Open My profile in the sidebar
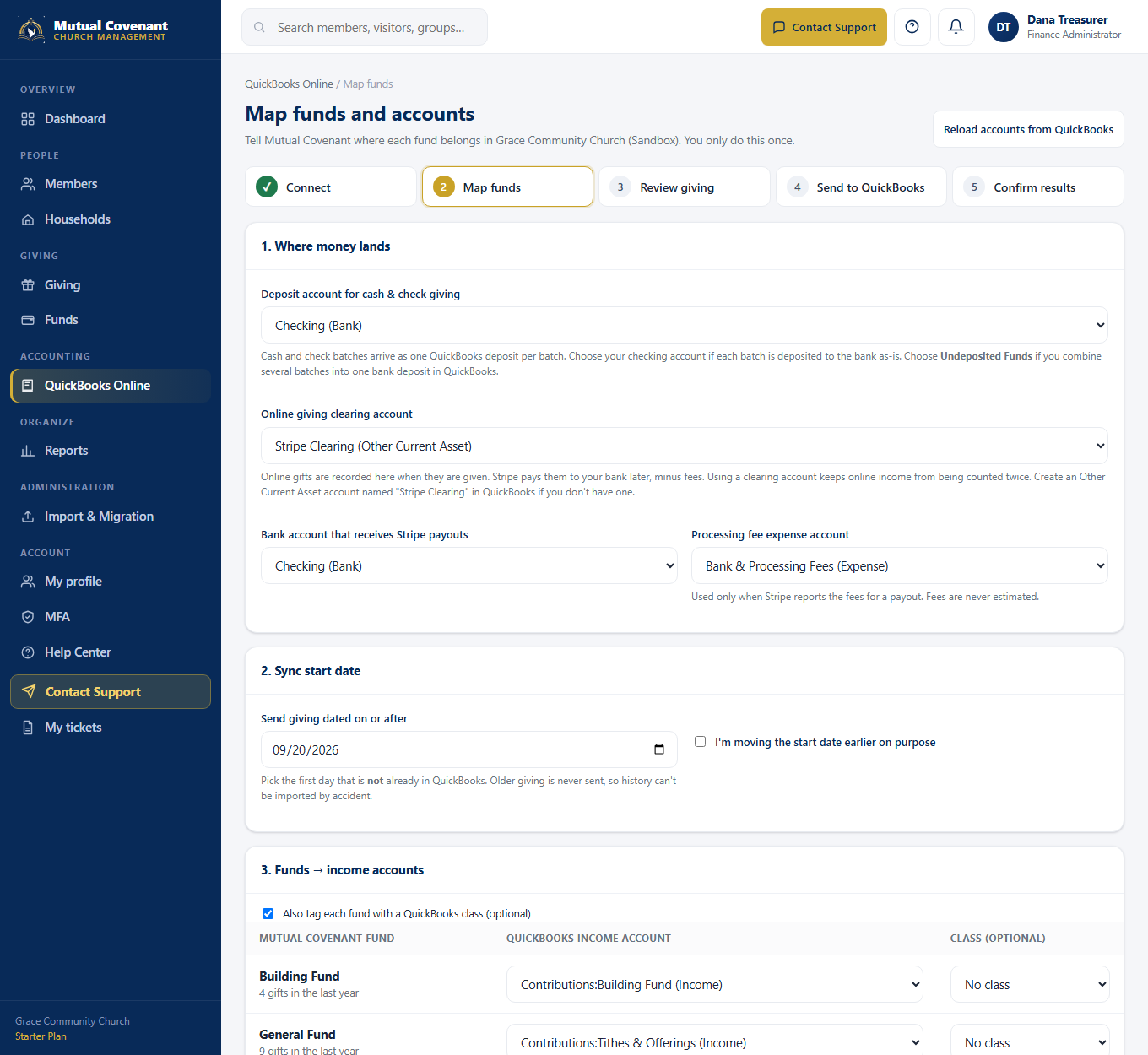 click(111, 582)
